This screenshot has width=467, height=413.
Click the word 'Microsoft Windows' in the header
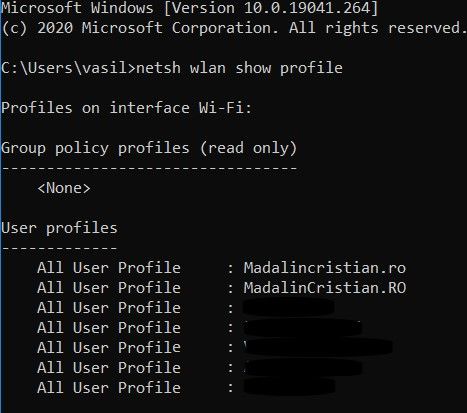pos(77,8)
